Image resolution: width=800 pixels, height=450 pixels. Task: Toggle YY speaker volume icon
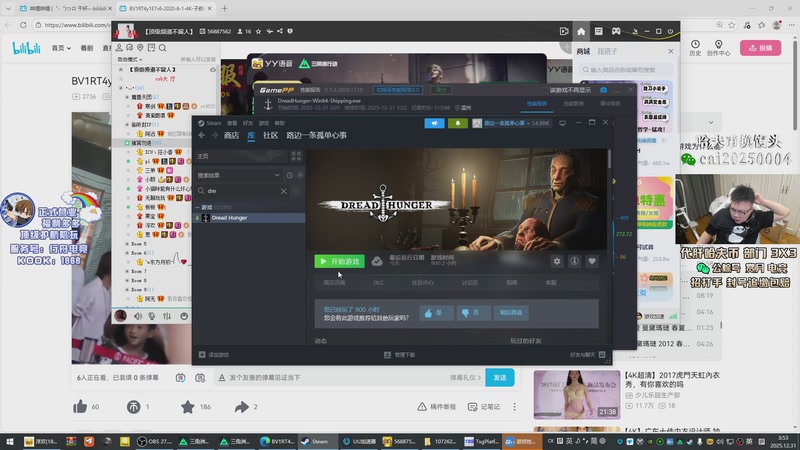[138, 316]
